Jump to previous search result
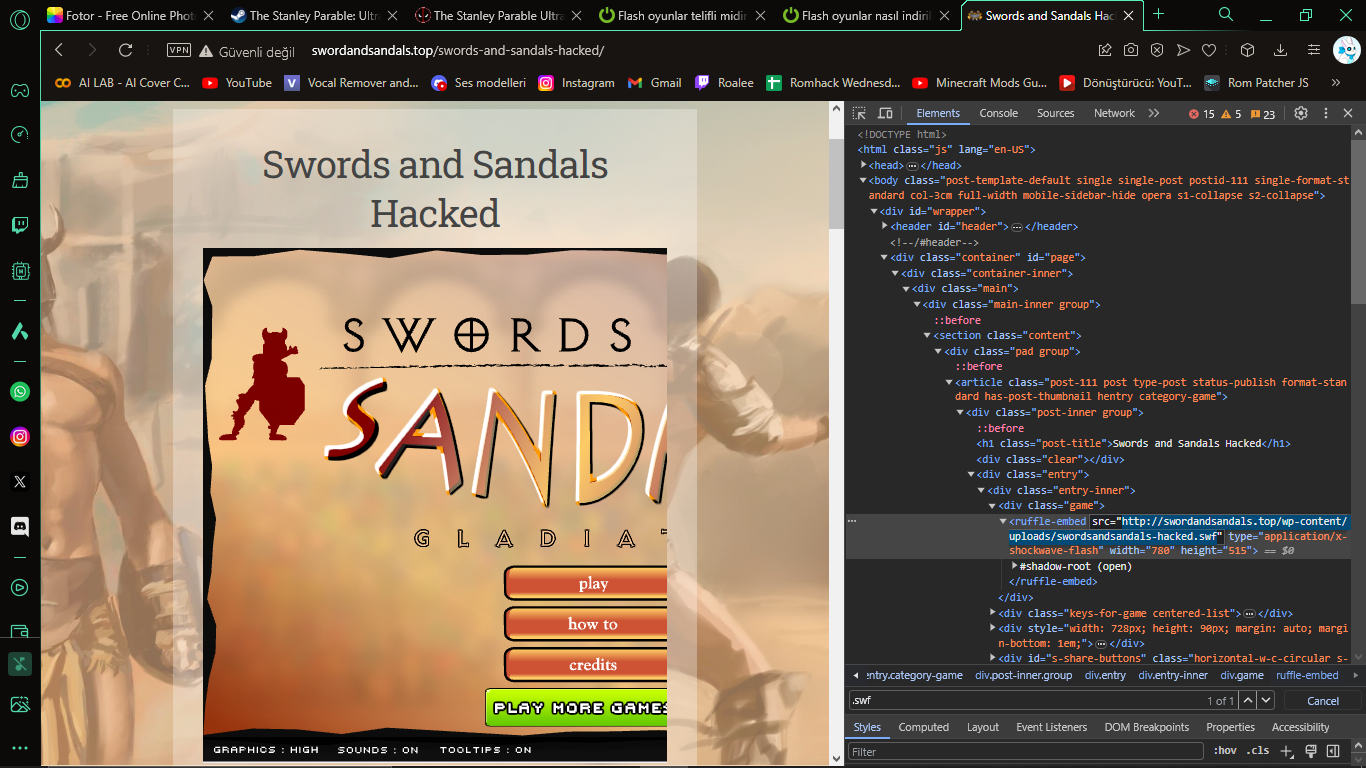Screen dimensions: 1366x768 1248,701
